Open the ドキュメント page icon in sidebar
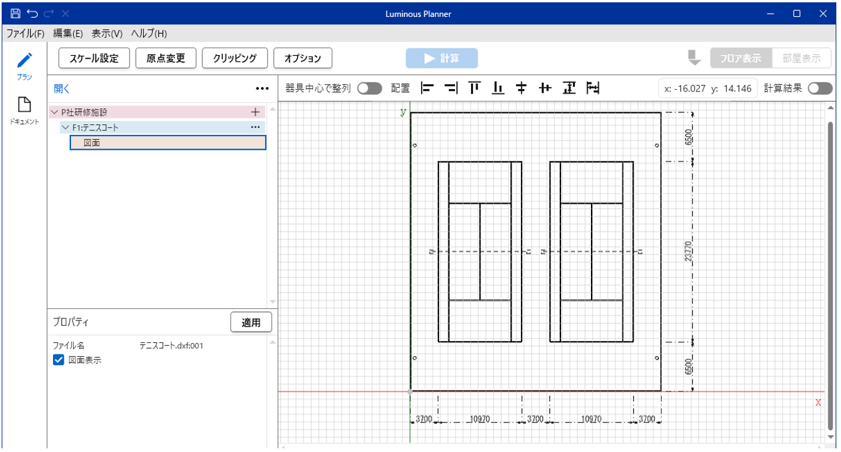 24,108
